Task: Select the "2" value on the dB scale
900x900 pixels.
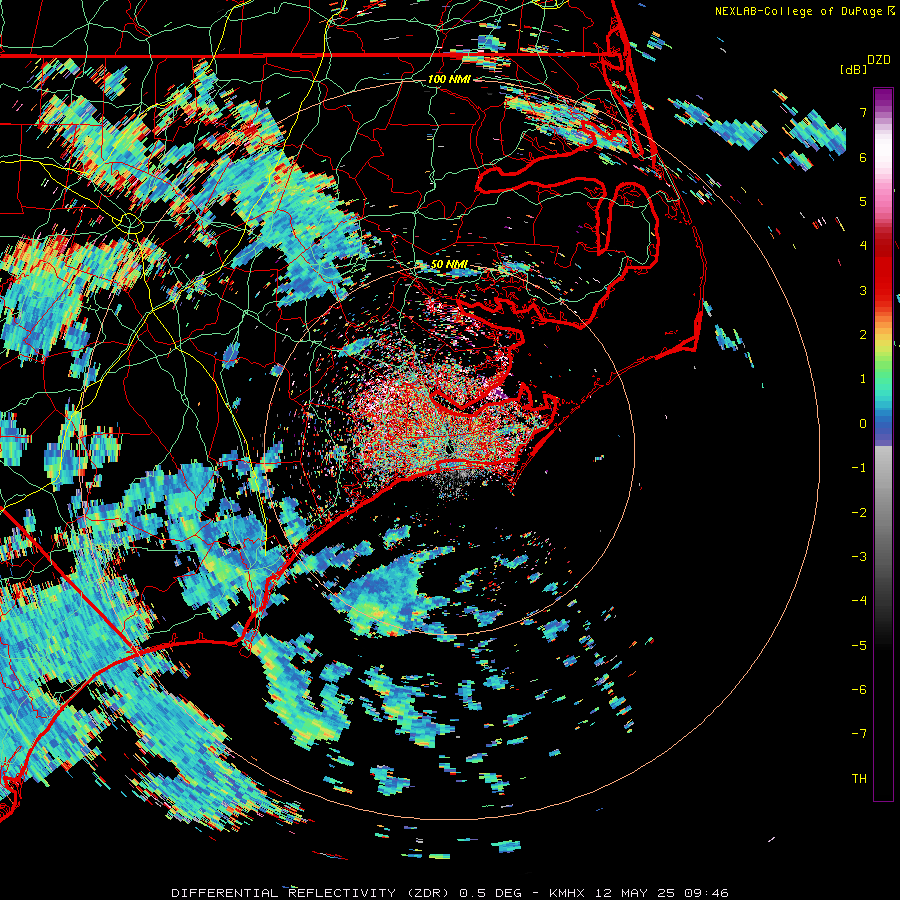Action: point(863,335)
